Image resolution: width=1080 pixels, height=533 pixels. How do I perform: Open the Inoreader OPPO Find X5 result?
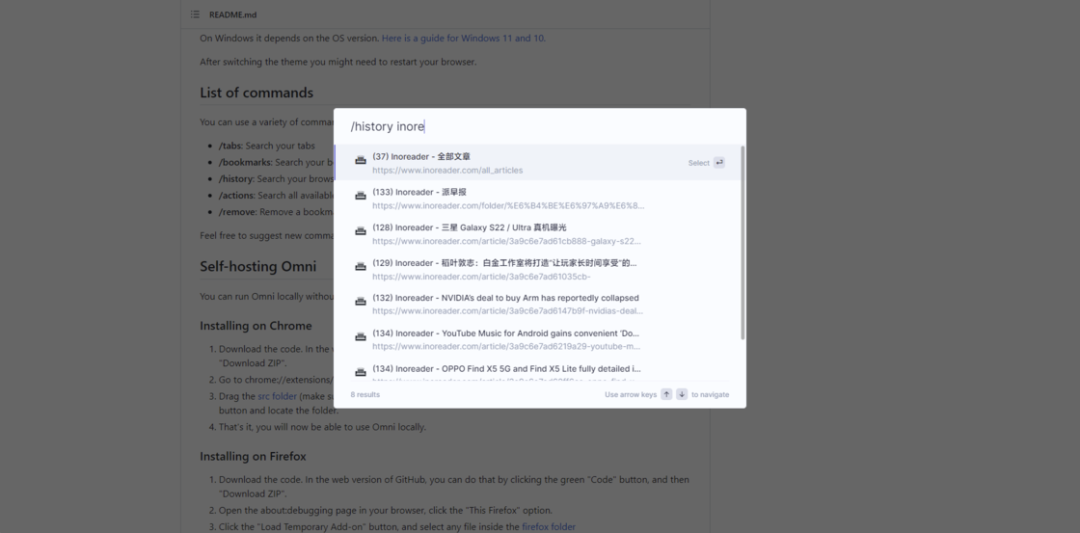538,370
